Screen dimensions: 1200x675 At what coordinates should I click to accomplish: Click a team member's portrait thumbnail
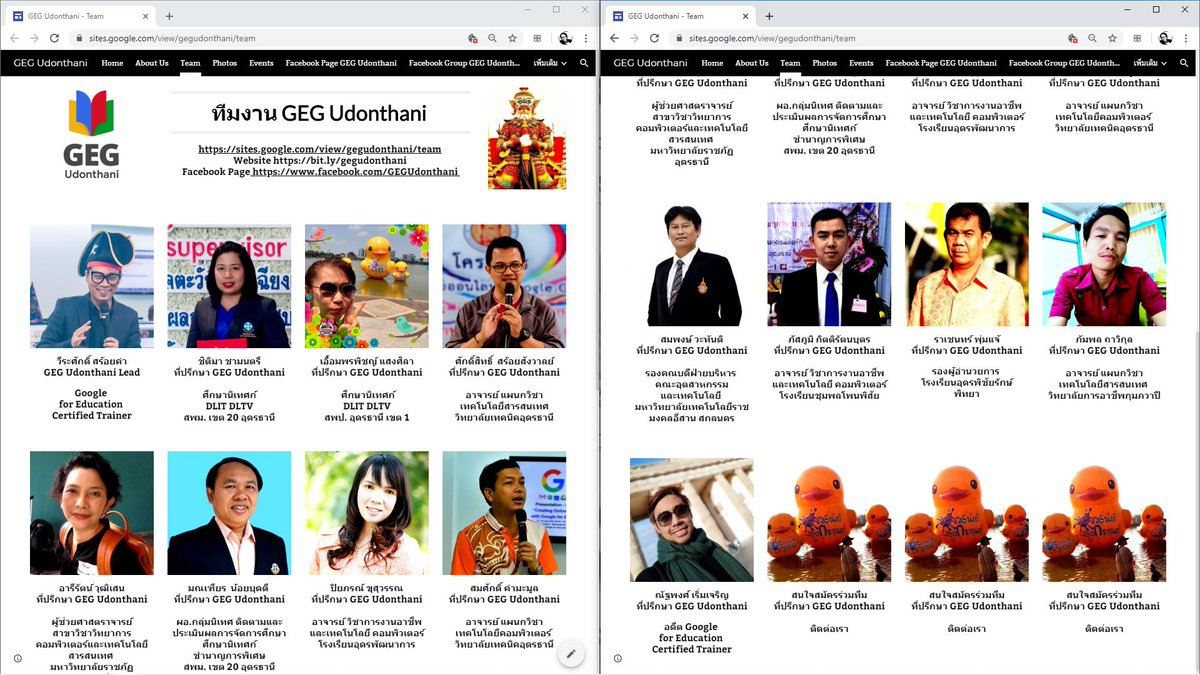click(x=91, y=285)
